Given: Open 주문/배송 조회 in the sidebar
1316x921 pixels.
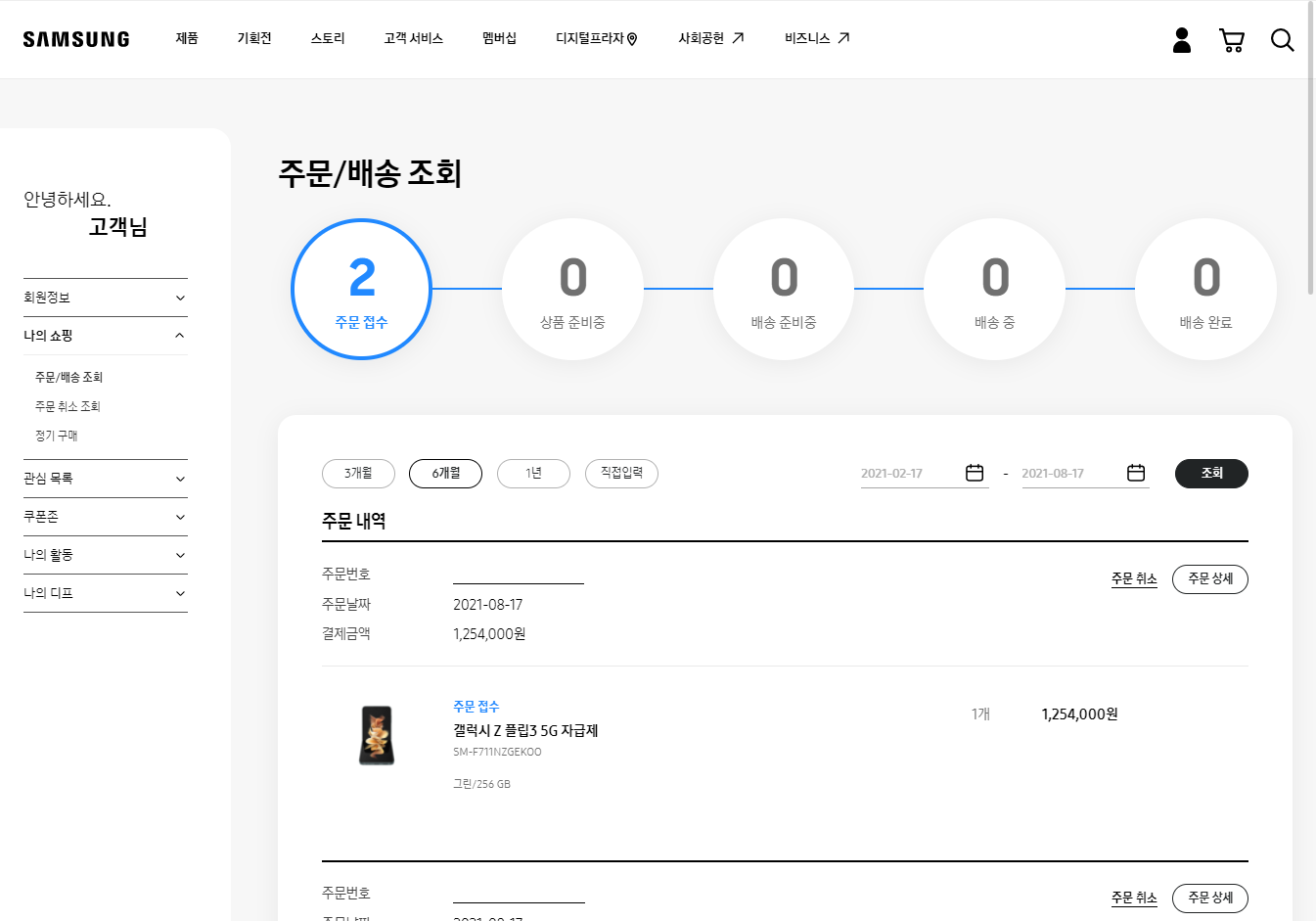Looking at the screenshot, I should point(68,377).
